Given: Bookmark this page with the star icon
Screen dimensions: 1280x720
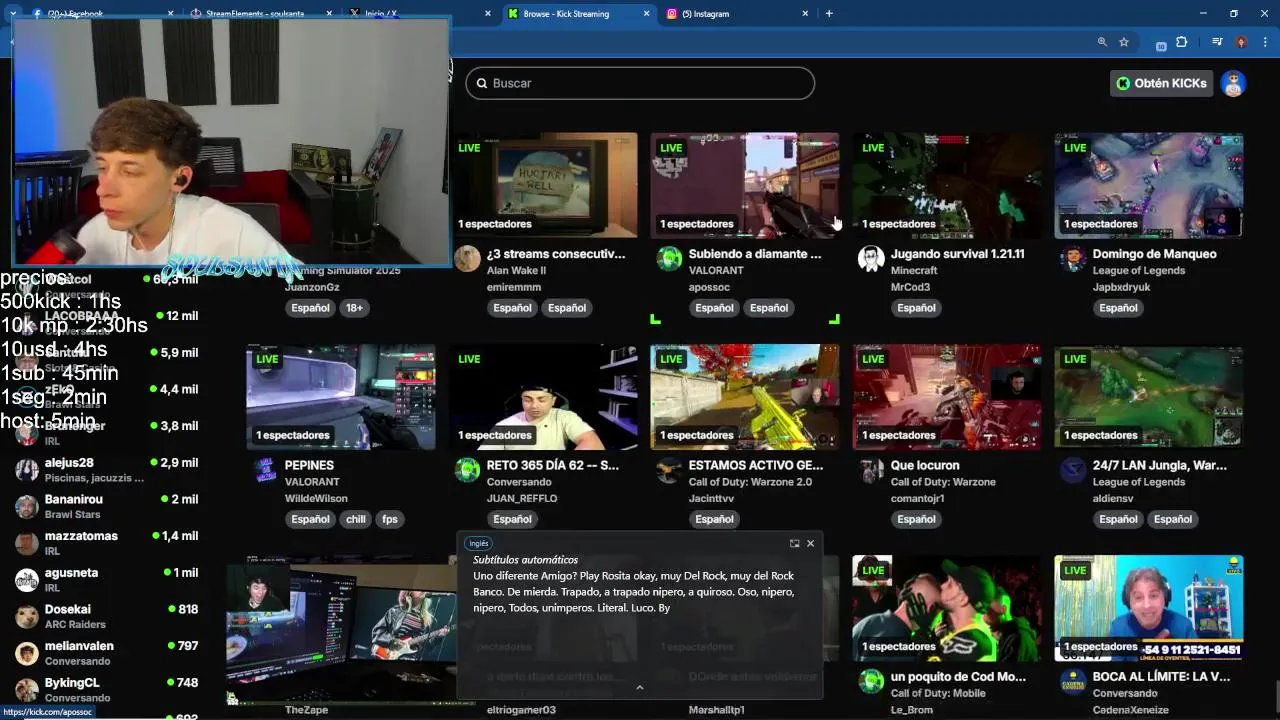Looking at the screenshot, I should click(1124, 42).
